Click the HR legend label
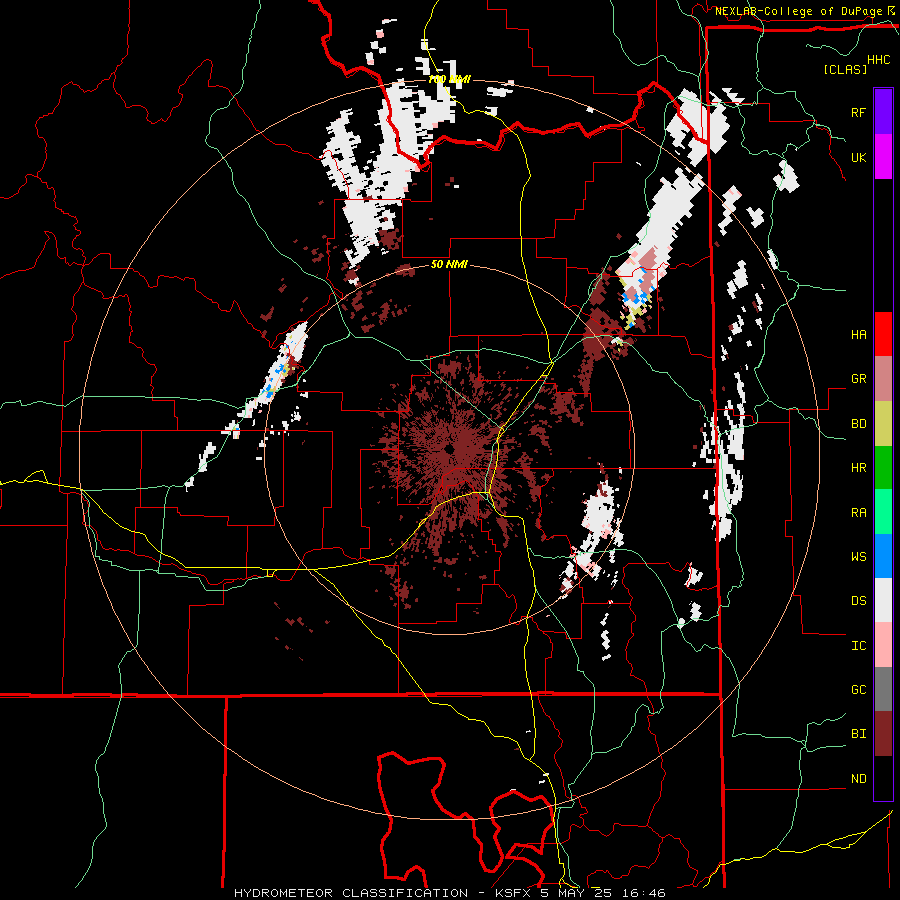 pyautogui.click(x=858, y=468)
